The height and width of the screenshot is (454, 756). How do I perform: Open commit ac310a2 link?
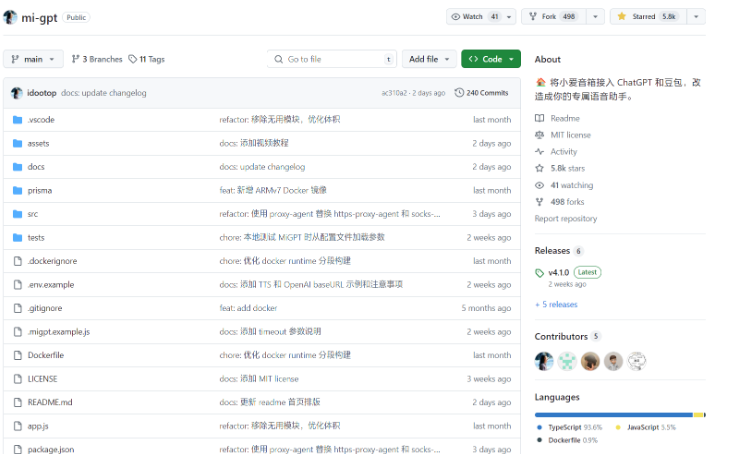pos(394,93)
